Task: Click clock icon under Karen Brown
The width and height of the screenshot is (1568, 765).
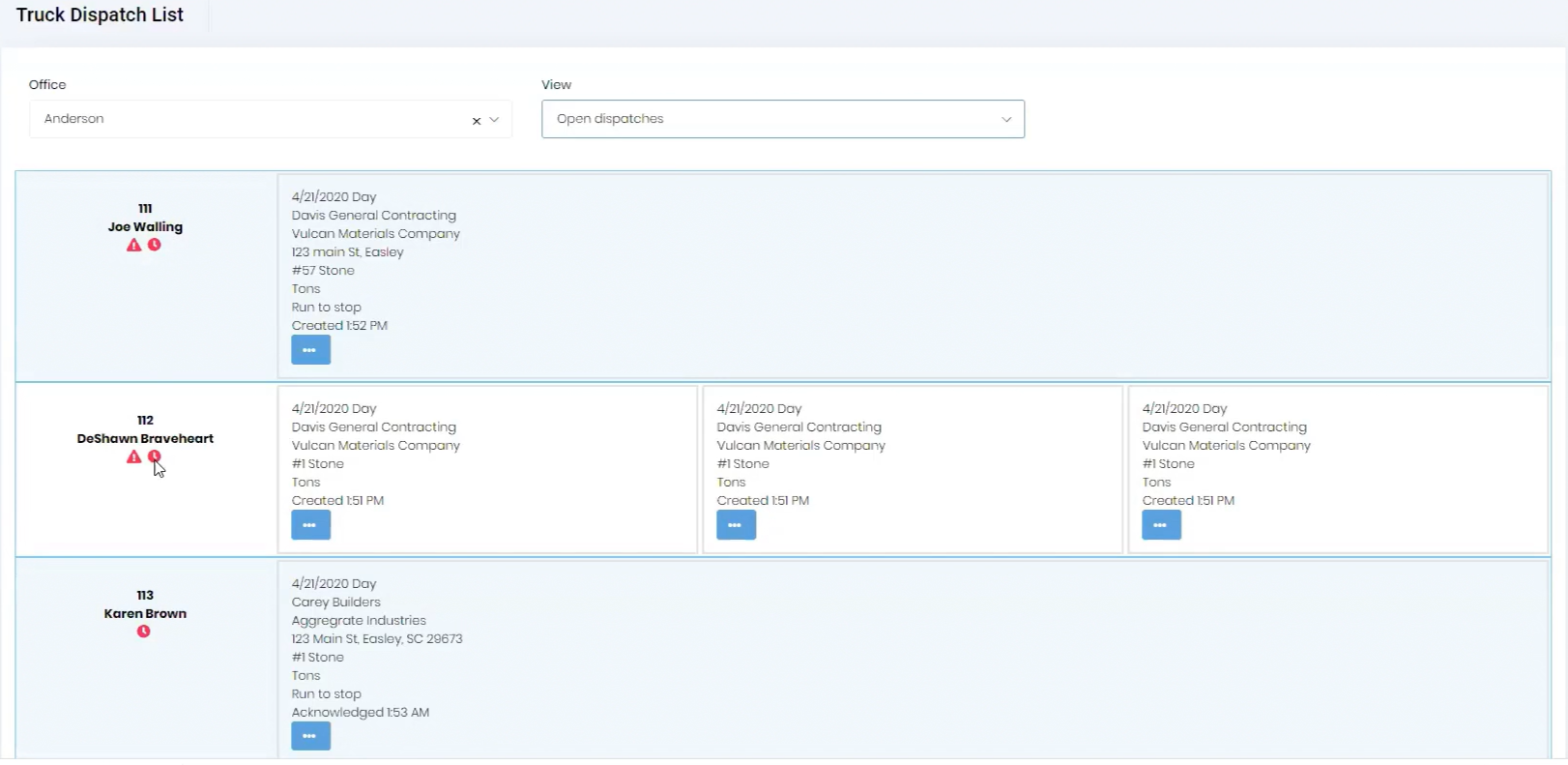Action: pyautogui.click(x=144, y=632)
